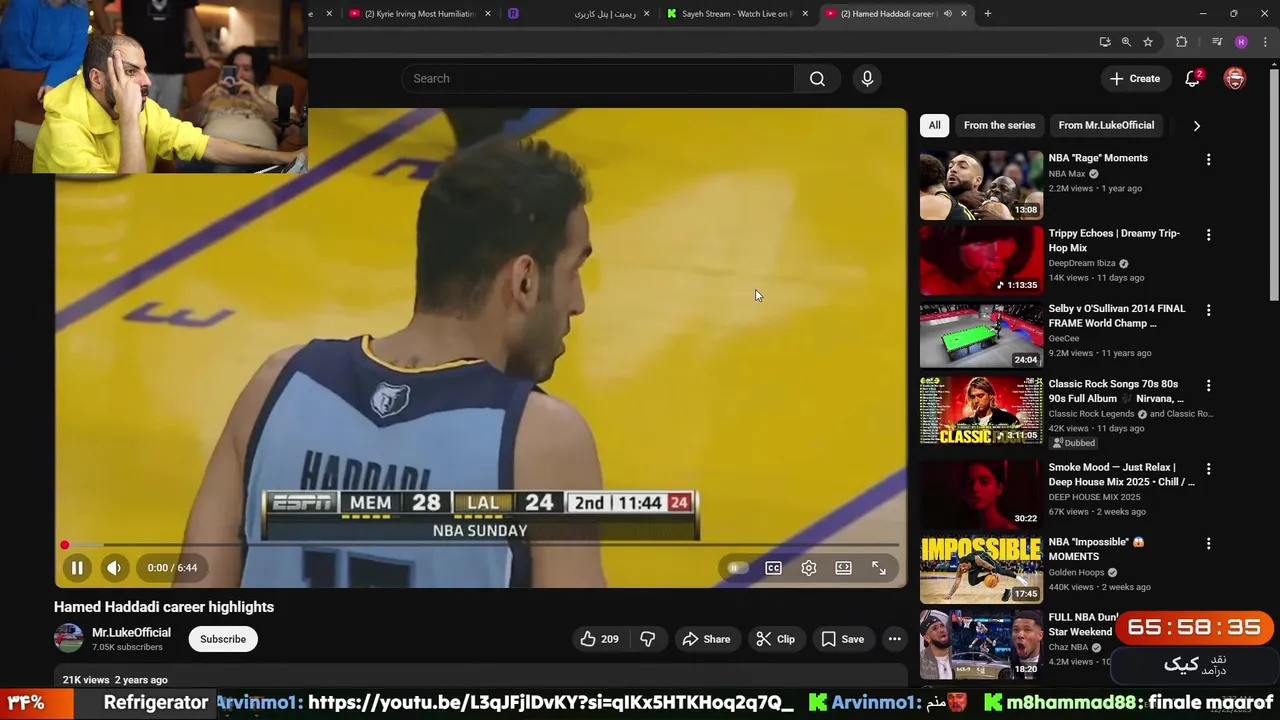This screenshot has height=720, width=1280.
Task: Open the media controls icon in Chrome toolbar
Action: (x=1217, y=42)
